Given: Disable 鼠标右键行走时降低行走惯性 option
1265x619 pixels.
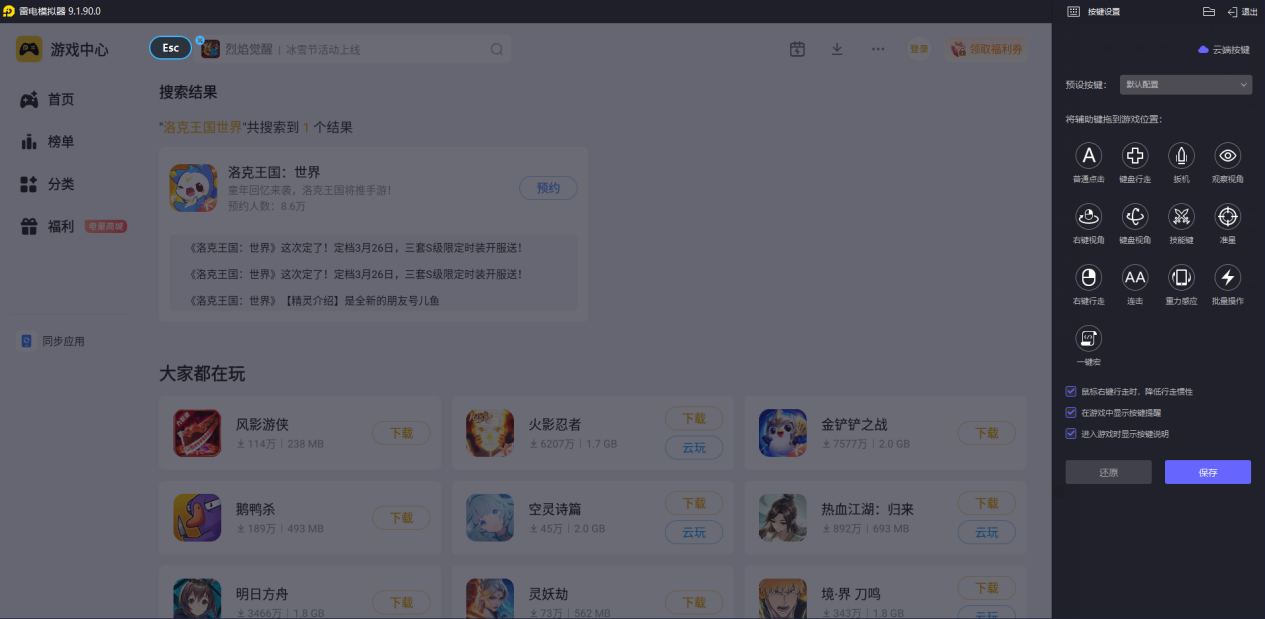Looking at the screenshot, I should (x=1070, y=390).
